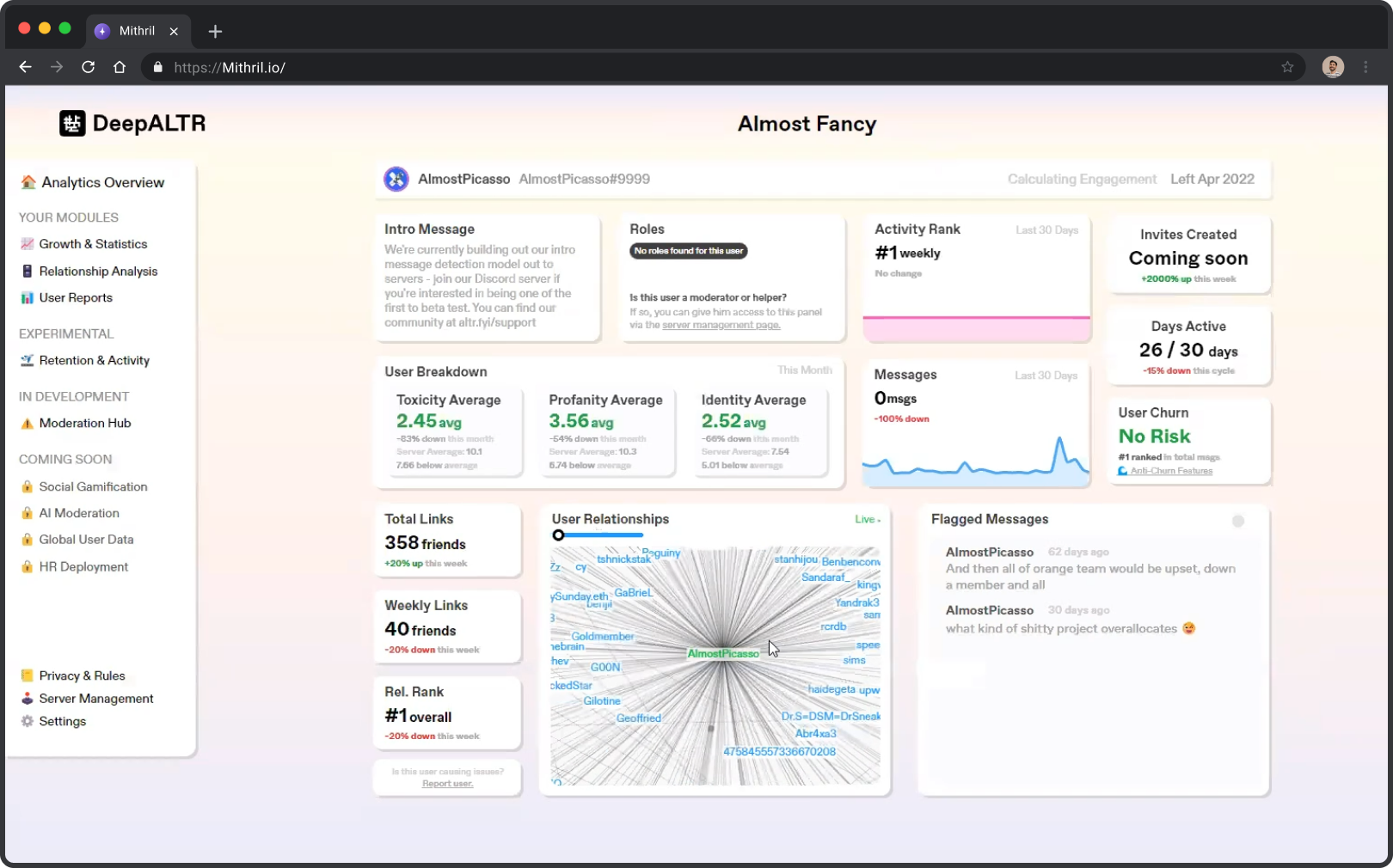Image resolution: width=1393 pixels, height=868 pixels.
Task: Click the browser home icon
Action: [x=120, y=67]
